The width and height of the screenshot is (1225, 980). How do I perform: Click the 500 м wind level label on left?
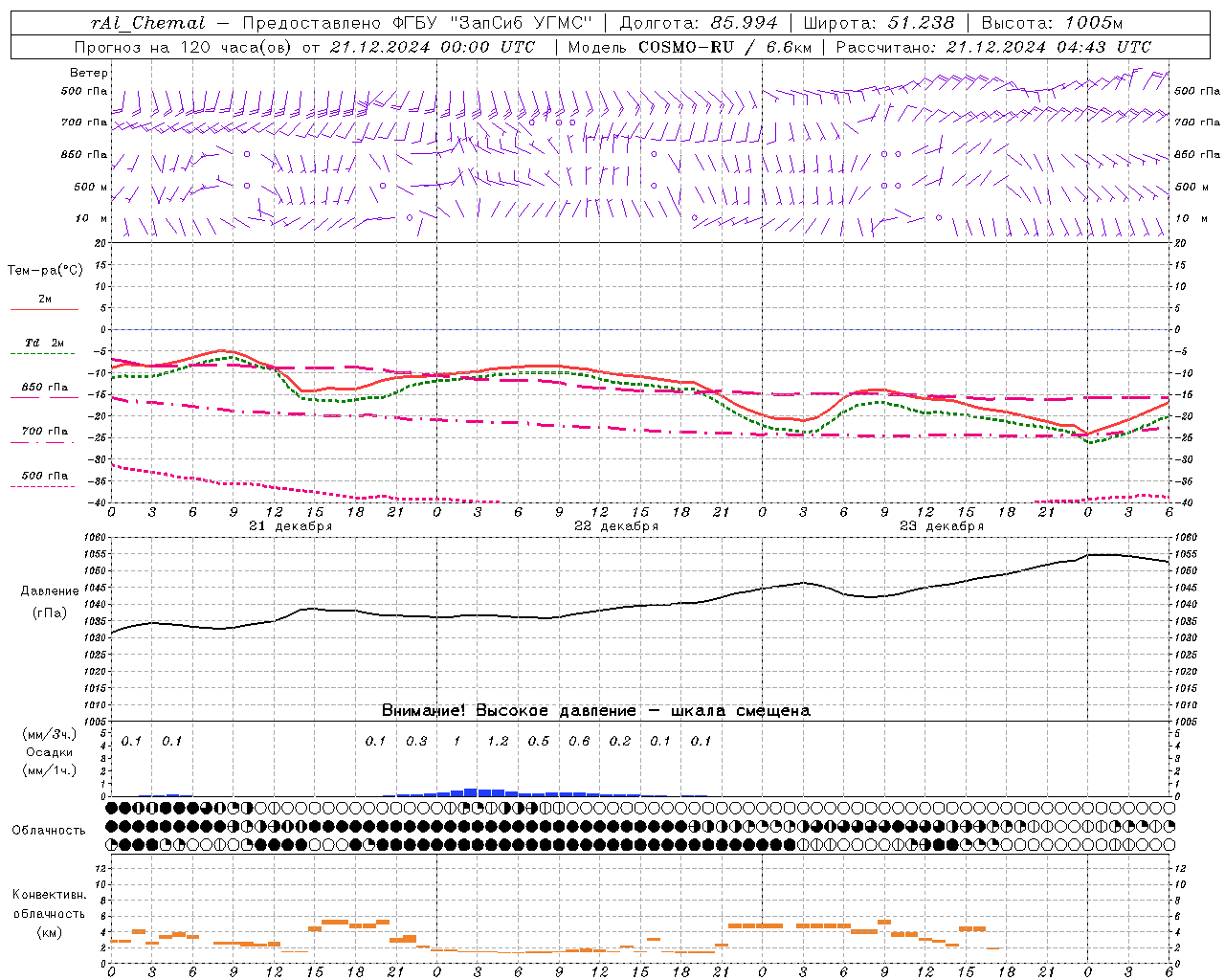point(92,188)
